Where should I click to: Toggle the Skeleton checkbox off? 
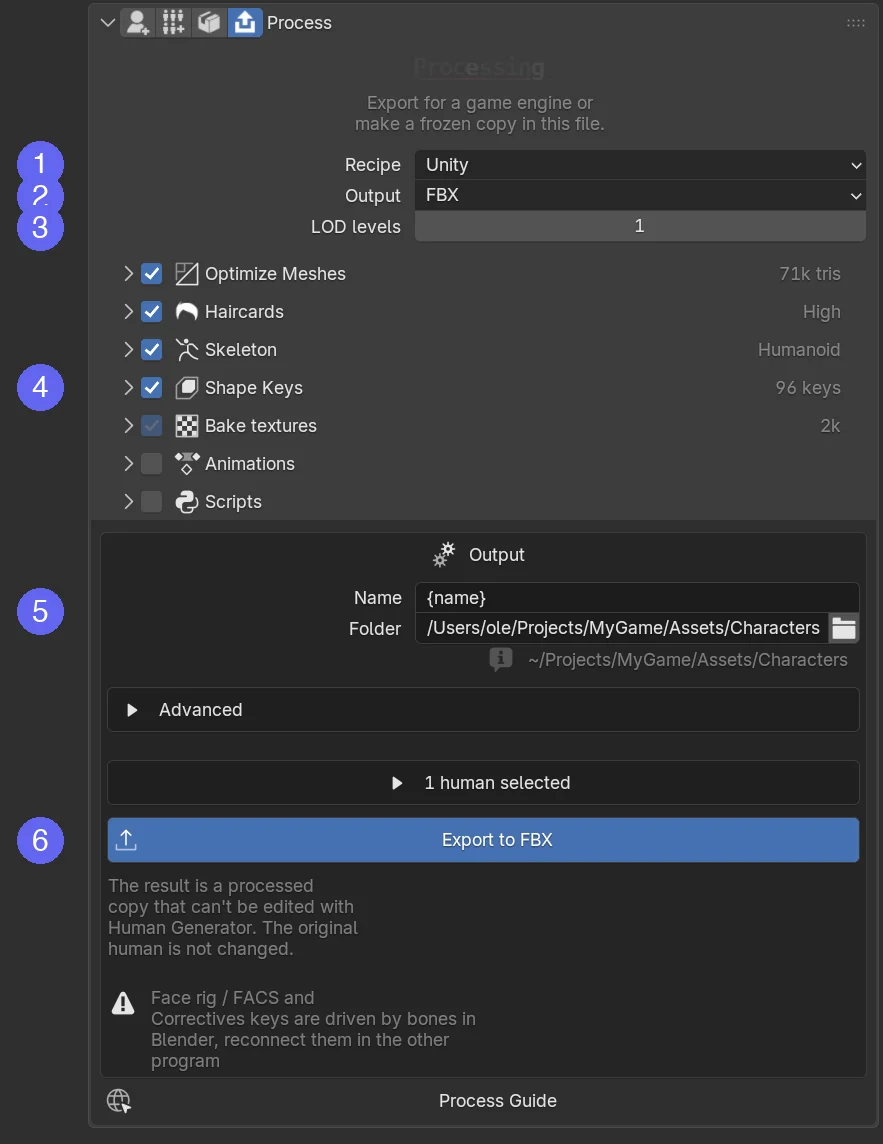click(152, 349)
